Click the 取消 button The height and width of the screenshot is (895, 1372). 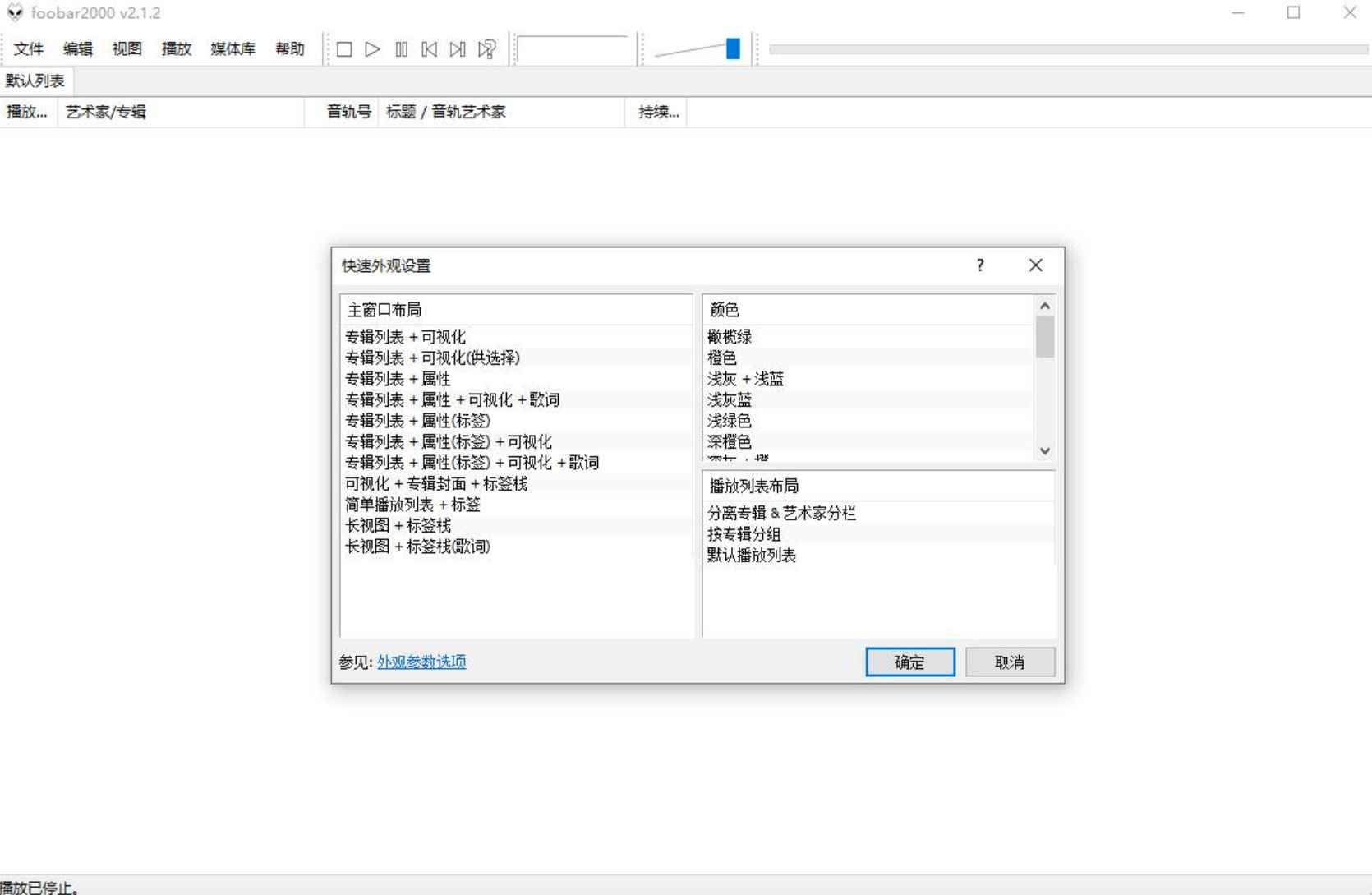pyautogui.click(x=1010, y=662)
